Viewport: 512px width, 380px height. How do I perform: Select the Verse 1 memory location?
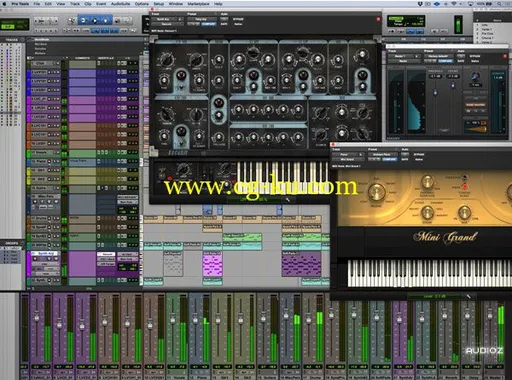point(487,29)
